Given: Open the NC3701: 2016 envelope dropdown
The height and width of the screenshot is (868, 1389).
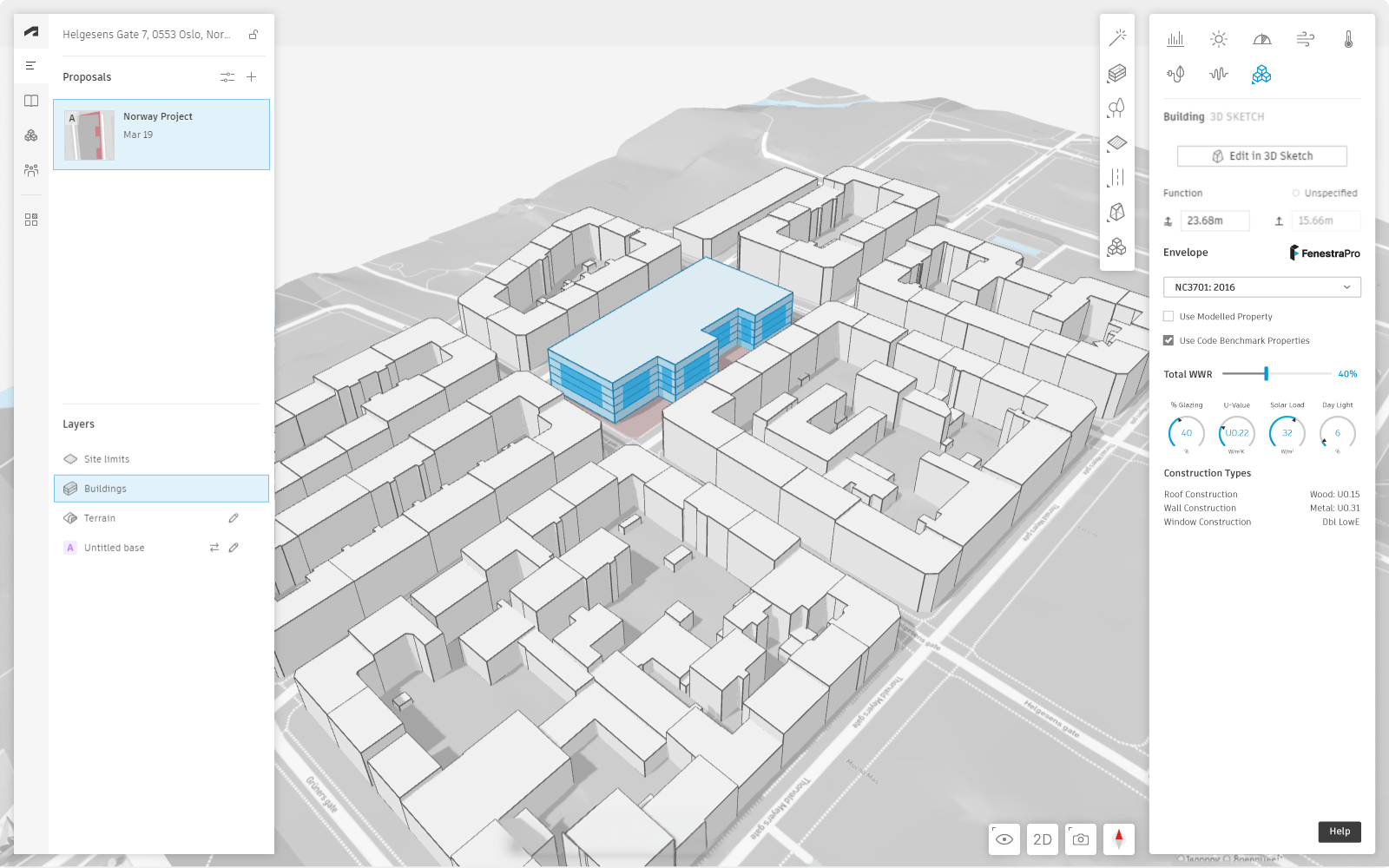Looking at the screenshot, I should 1261,286.
